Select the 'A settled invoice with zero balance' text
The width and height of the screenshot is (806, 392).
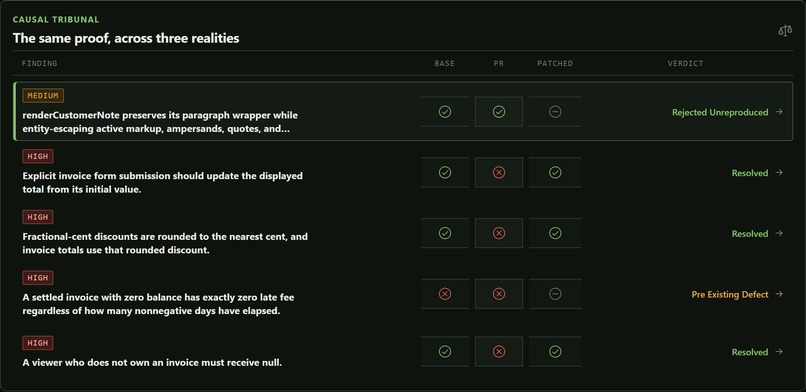tap(158, 304)
